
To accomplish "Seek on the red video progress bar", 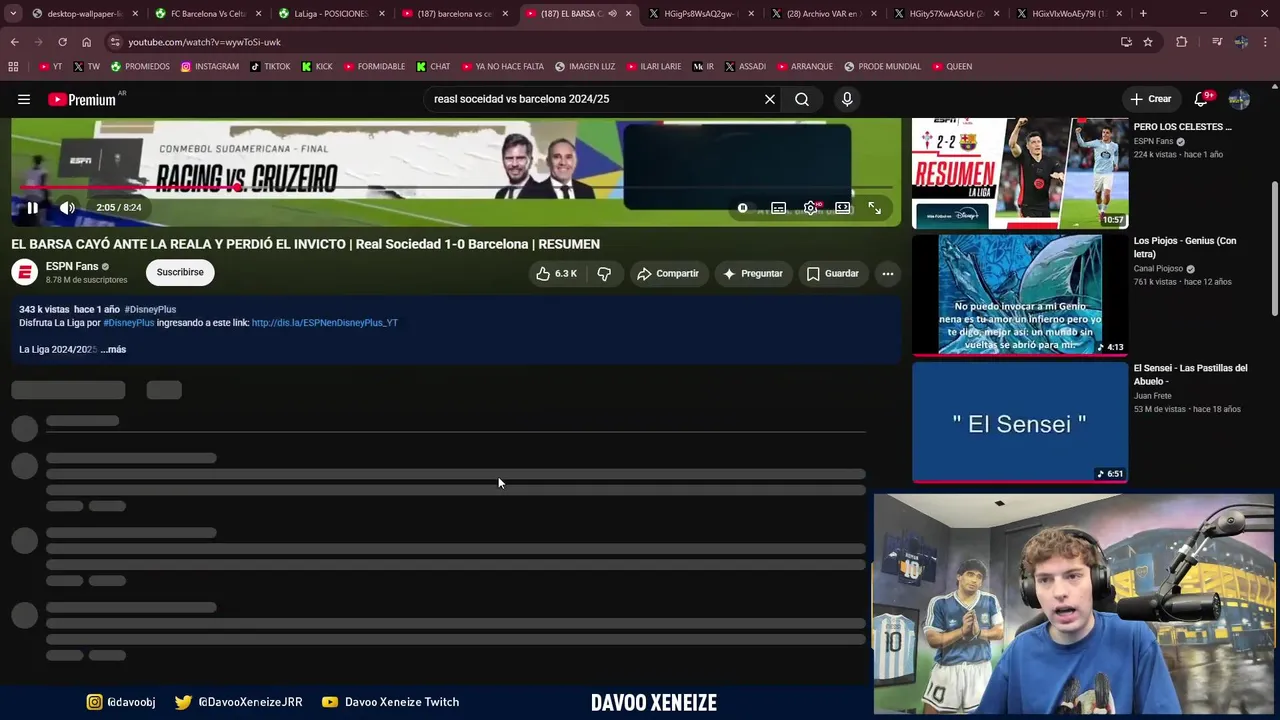I will (456, 187).
